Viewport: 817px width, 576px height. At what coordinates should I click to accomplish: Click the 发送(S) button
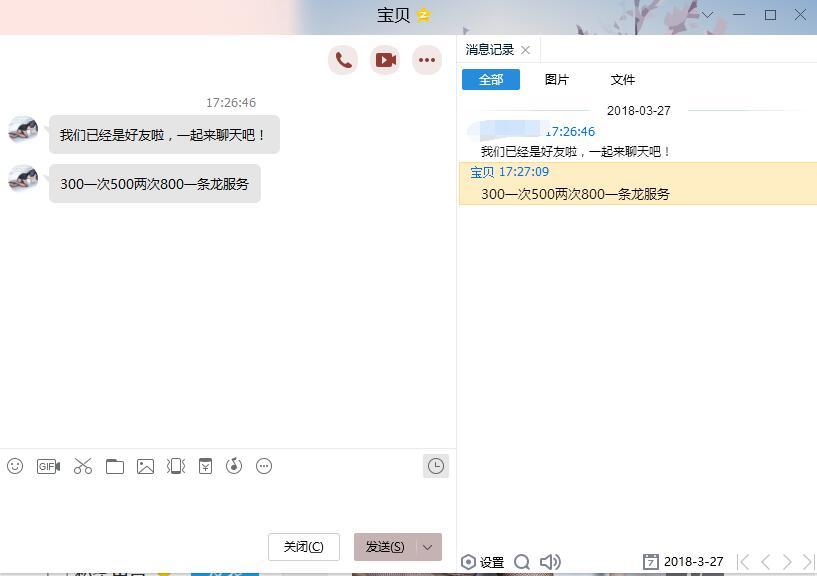[x=385, y=547]
